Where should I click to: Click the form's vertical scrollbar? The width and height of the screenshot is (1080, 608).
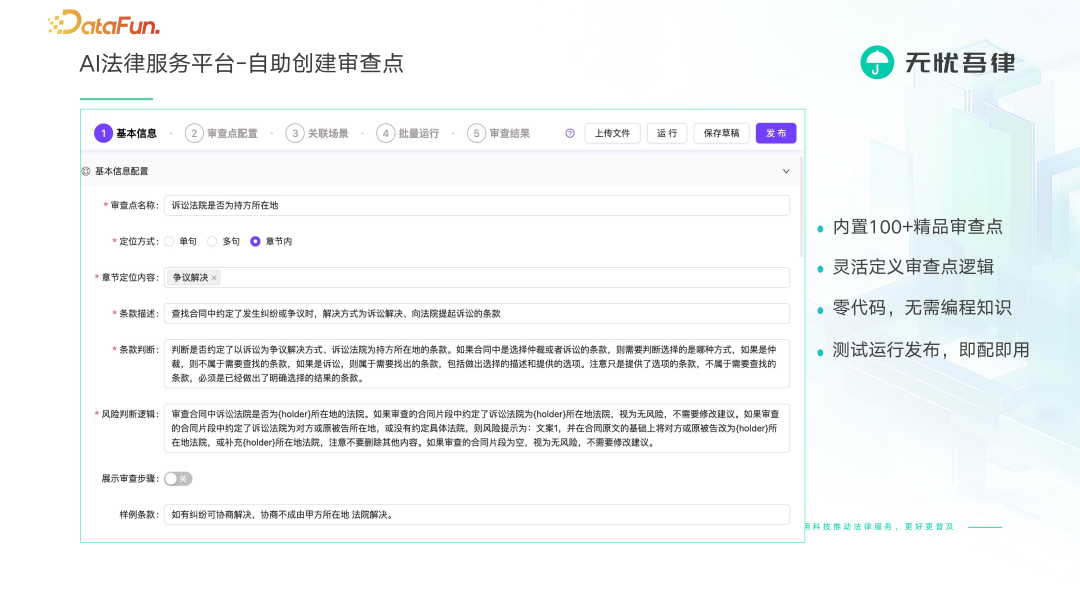(802, 207)
